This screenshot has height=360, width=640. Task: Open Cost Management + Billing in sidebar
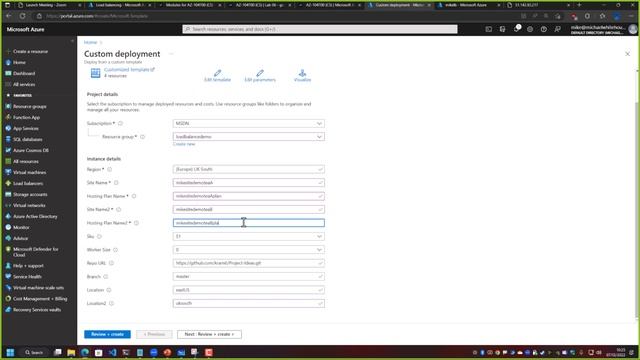coord(40,299)
